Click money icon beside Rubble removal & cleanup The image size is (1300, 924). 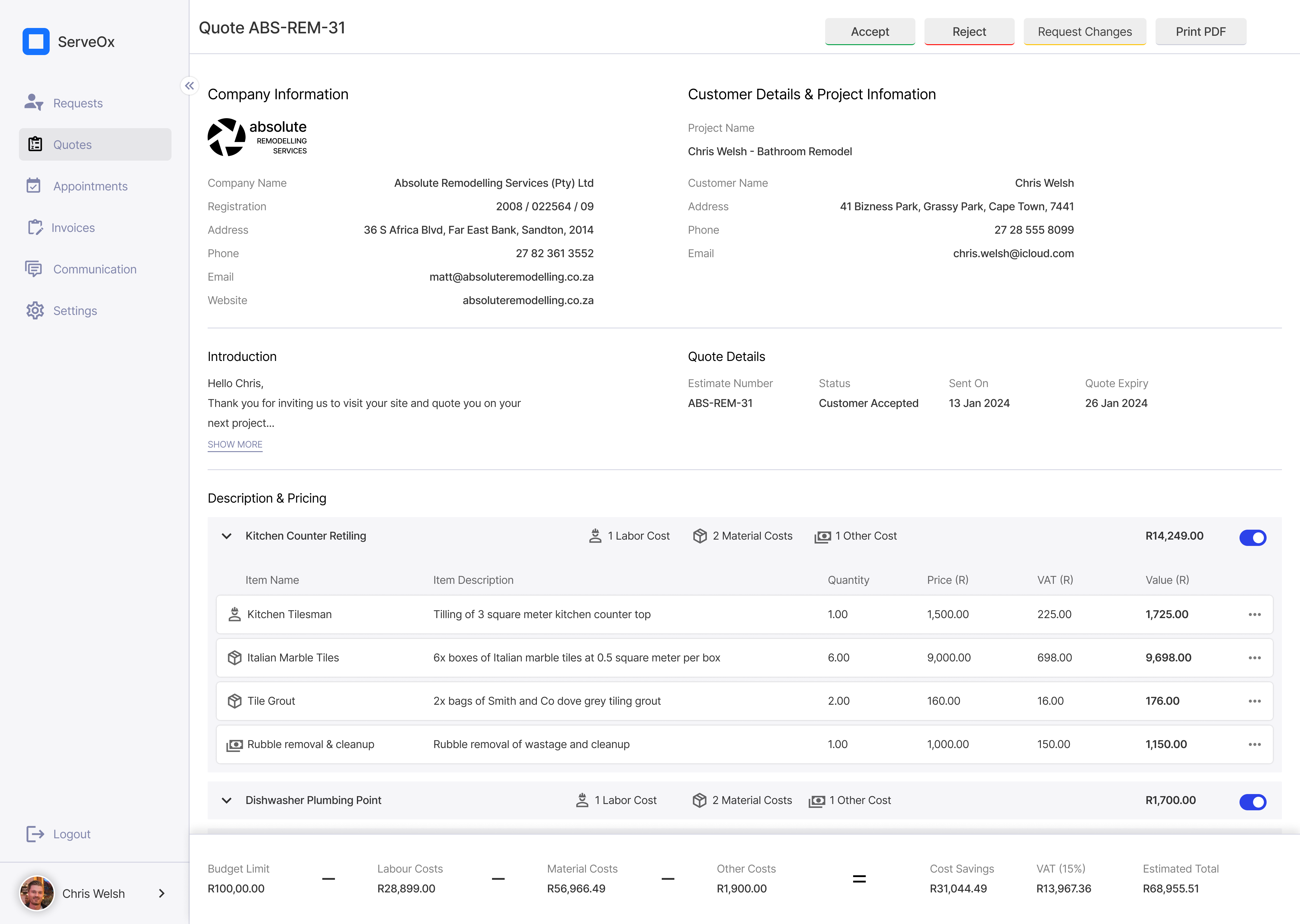click(234, 745)
